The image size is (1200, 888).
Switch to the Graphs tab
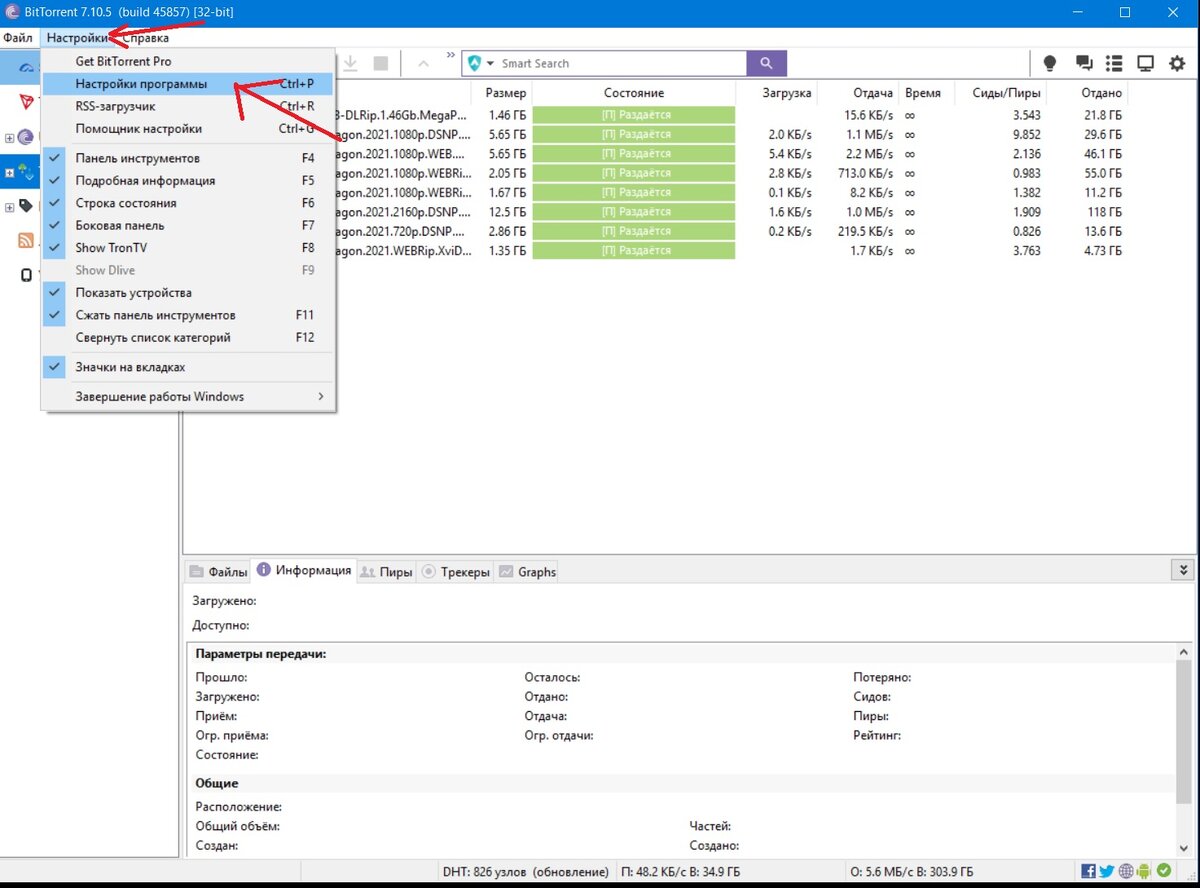(527, 572)
